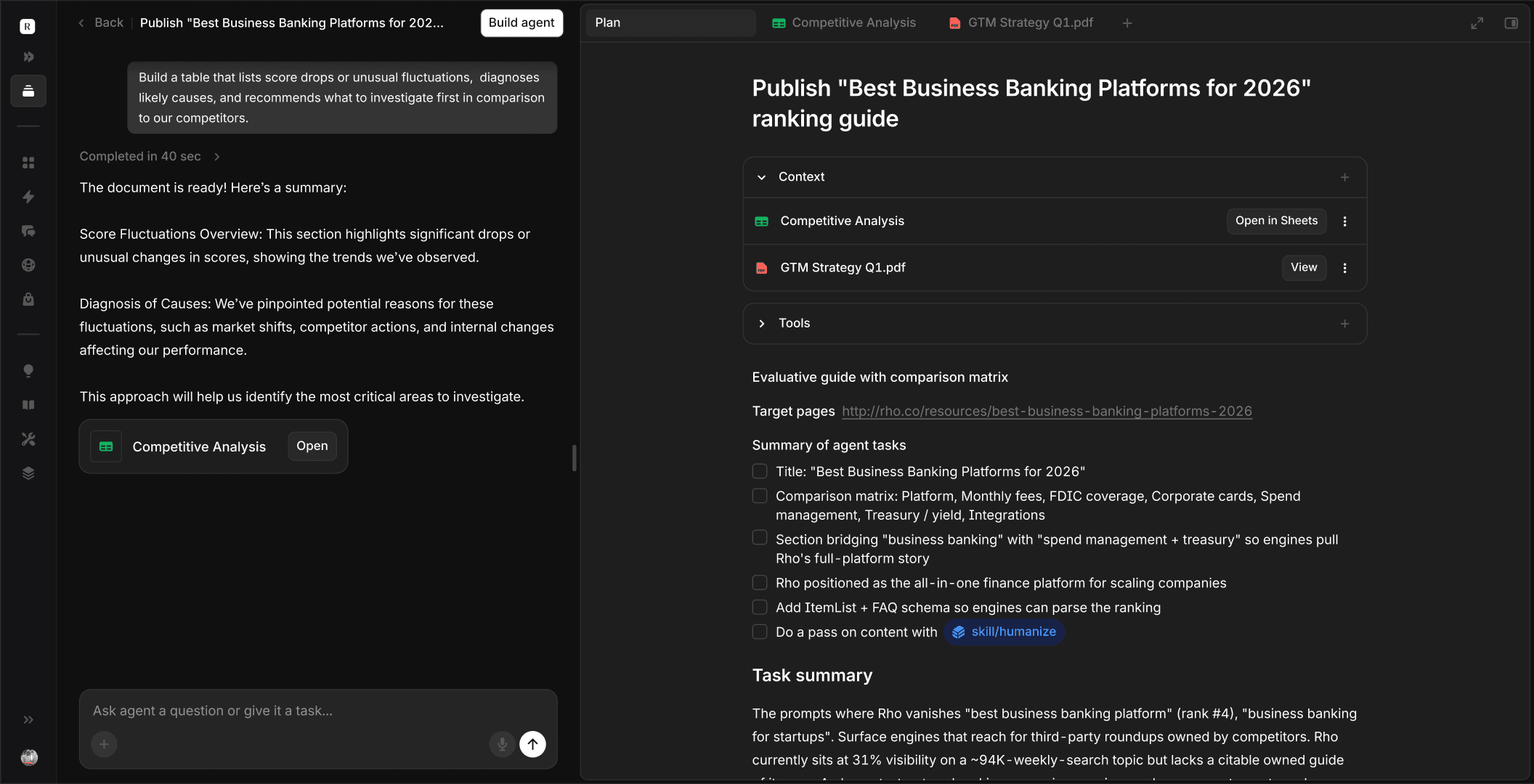Screen dimensions: 1534x784
Task: Switch to the GTM Strategy Q1.pdf tab
Action: (x=1021, y=23)
